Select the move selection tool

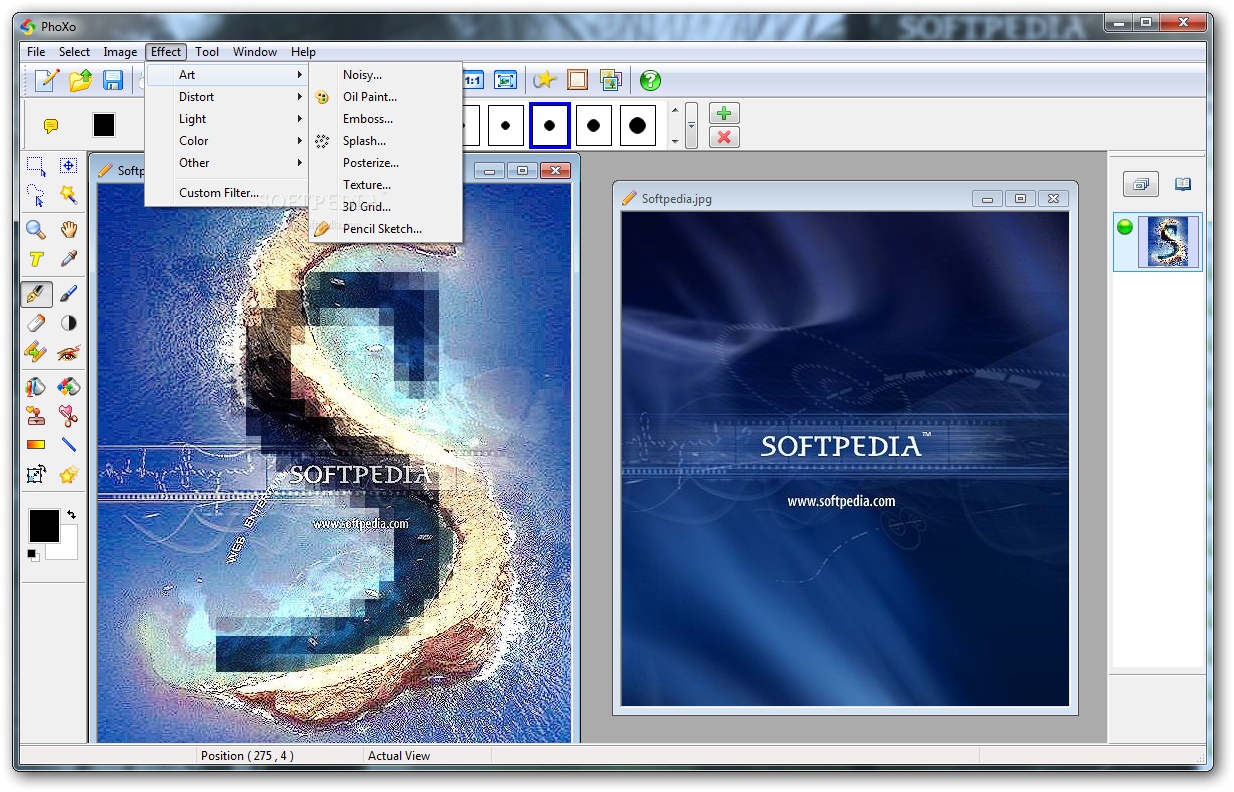(68, 166)
